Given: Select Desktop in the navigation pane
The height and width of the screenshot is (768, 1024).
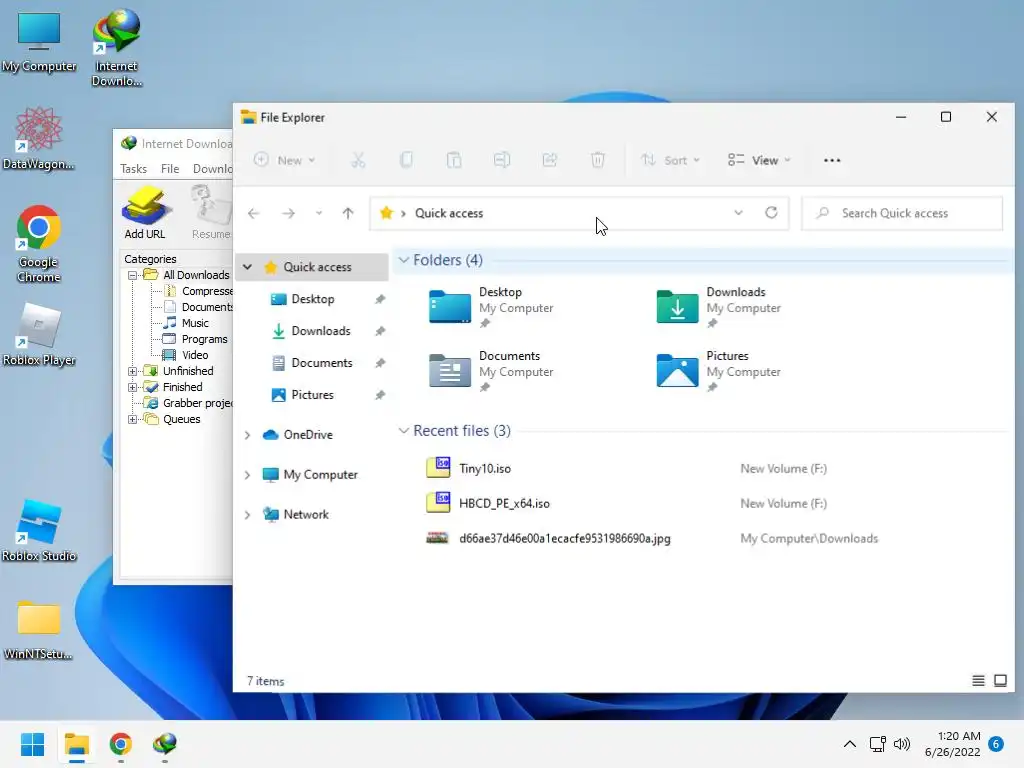Looking at the screenshot, I should tap(312, 299).
